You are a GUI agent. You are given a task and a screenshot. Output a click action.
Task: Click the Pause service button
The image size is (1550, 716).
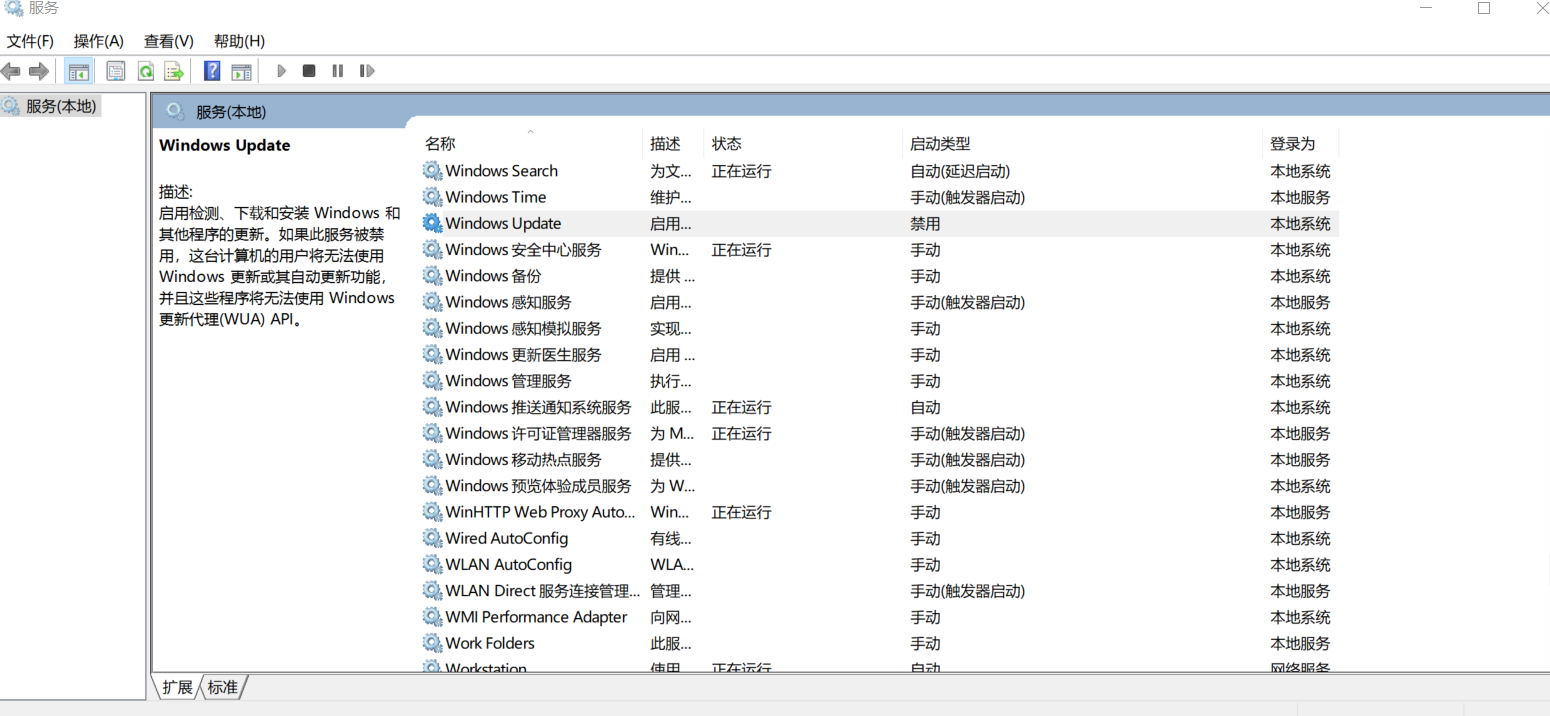pos(338,71)
